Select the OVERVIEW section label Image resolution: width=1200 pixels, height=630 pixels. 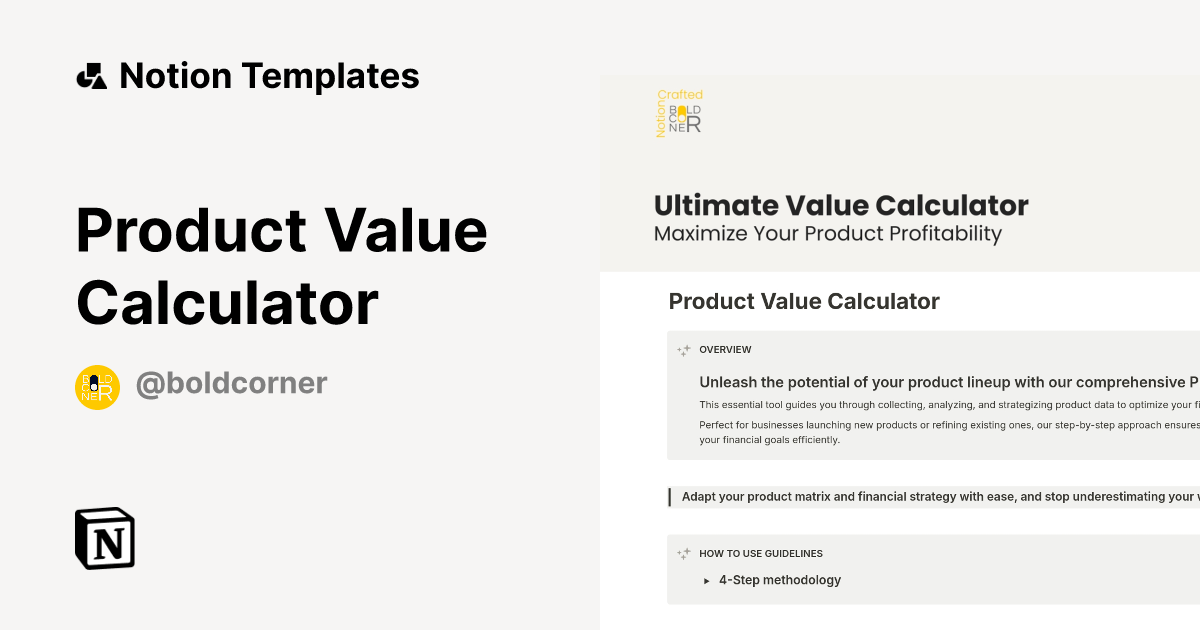click(725, 350)
